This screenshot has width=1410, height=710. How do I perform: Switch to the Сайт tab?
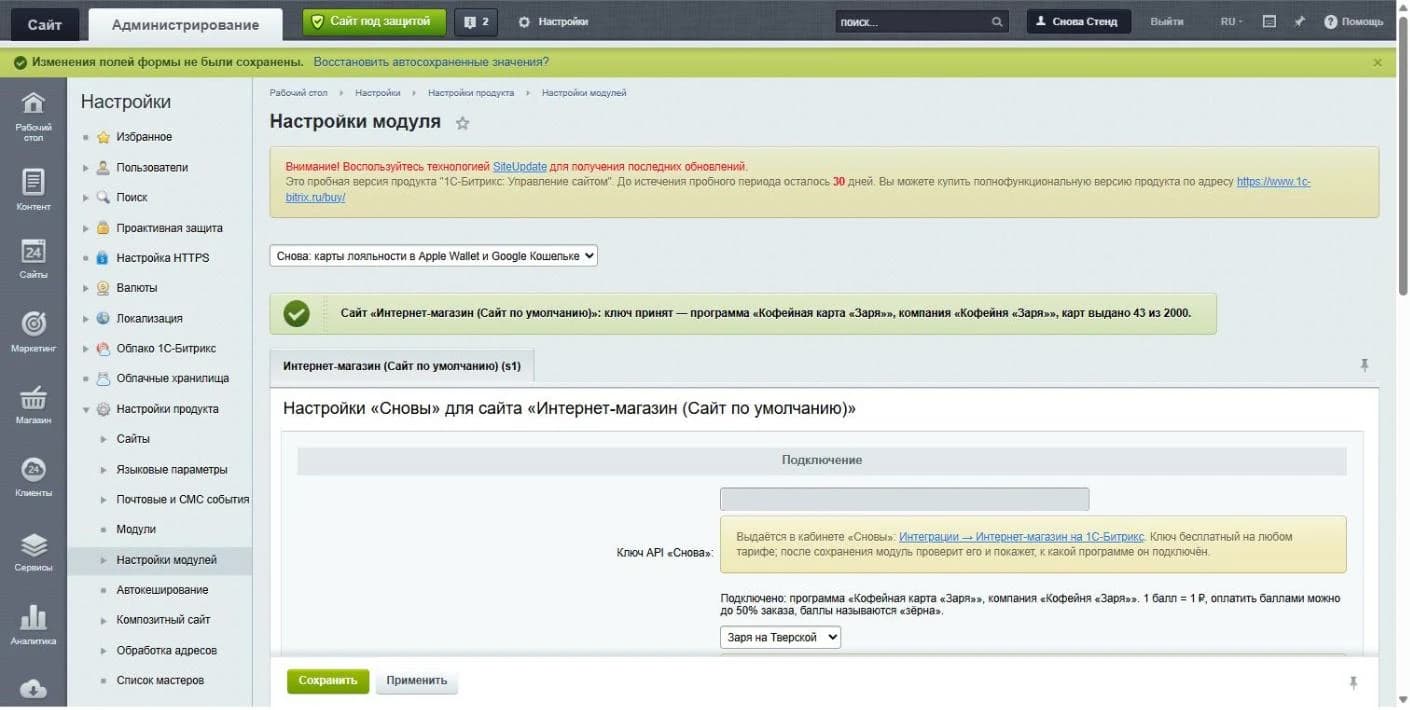pyautogui.click(x=44, y=25)
